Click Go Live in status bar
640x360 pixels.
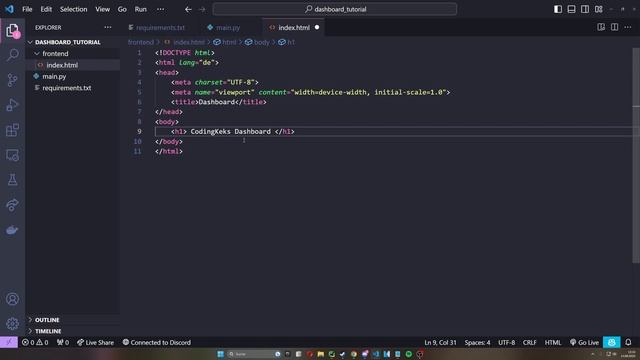click(584, 342)
